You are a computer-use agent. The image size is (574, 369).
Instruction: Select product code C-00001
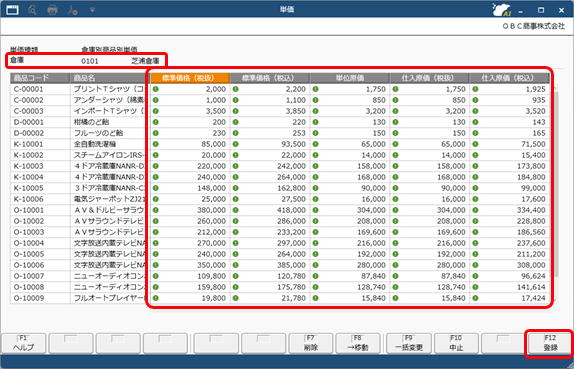(x=29, y=89)
